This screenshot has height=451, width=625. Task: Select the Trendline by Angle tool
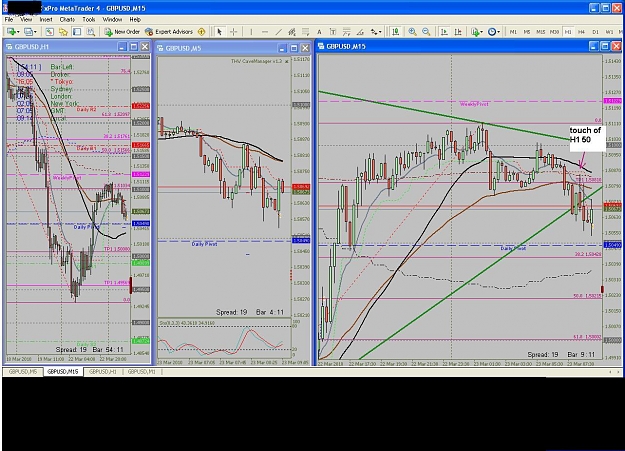click(x=360, y=32)
